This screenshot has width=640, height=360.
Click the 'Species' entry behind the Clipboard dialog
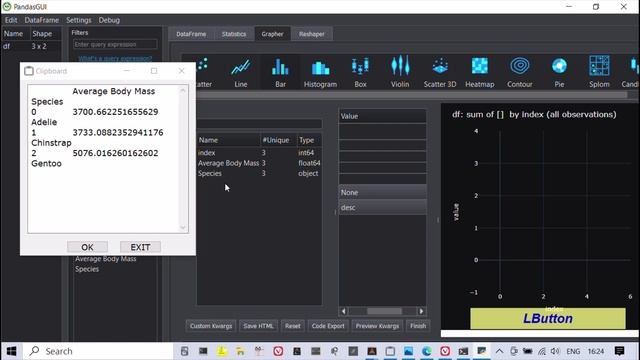(x=87, y=269)
